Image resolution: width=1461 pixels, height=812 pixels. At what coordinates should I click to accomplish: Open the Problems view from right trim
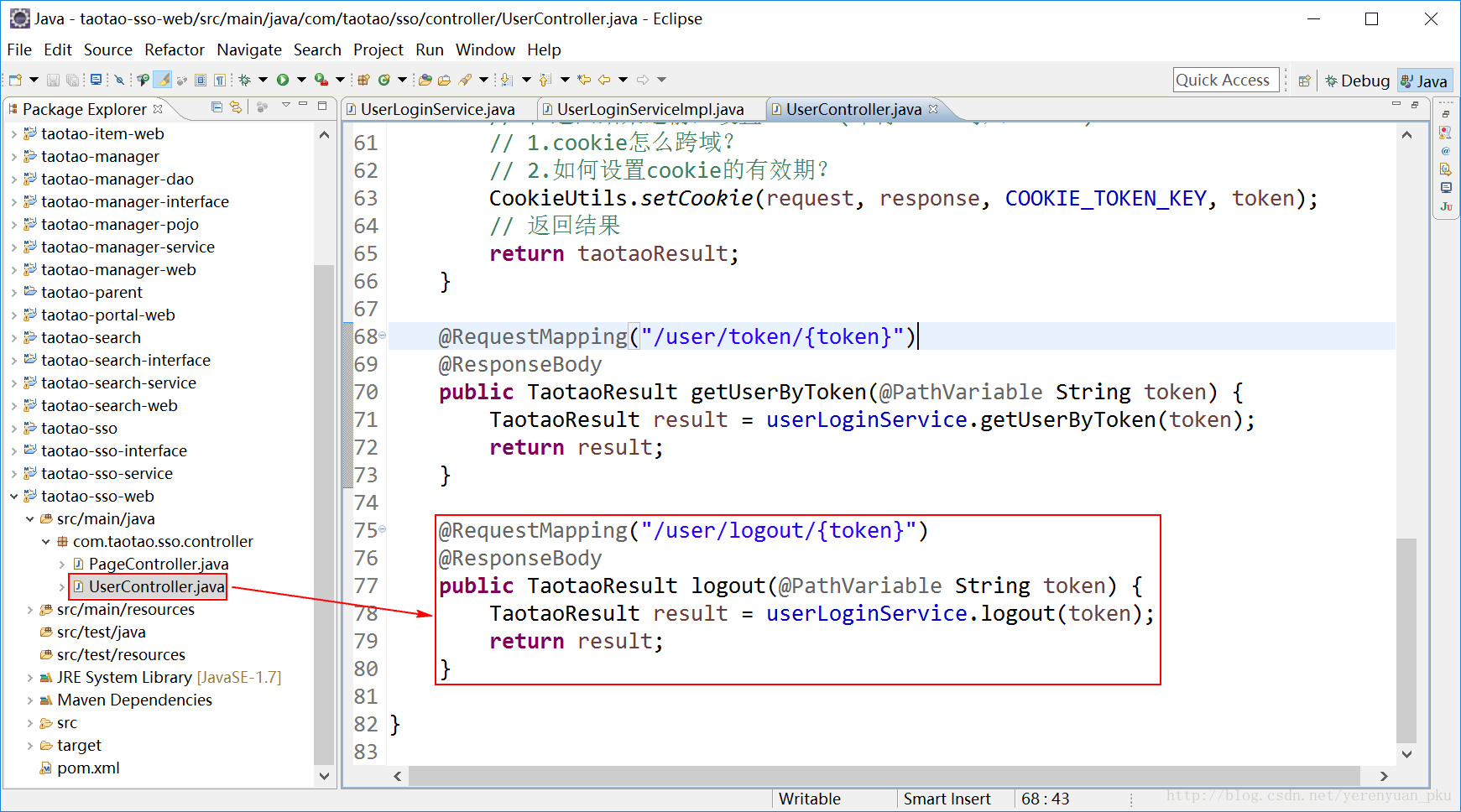(1445, 133)
